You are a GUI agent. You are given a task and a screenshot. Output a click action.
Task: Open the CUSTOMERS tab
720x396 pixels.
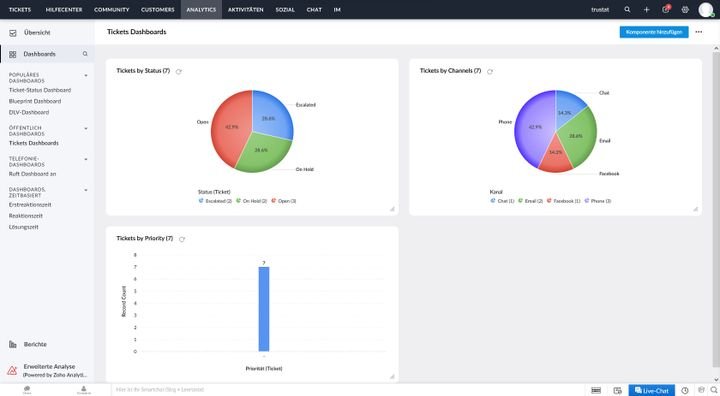[x=158, y=9]
